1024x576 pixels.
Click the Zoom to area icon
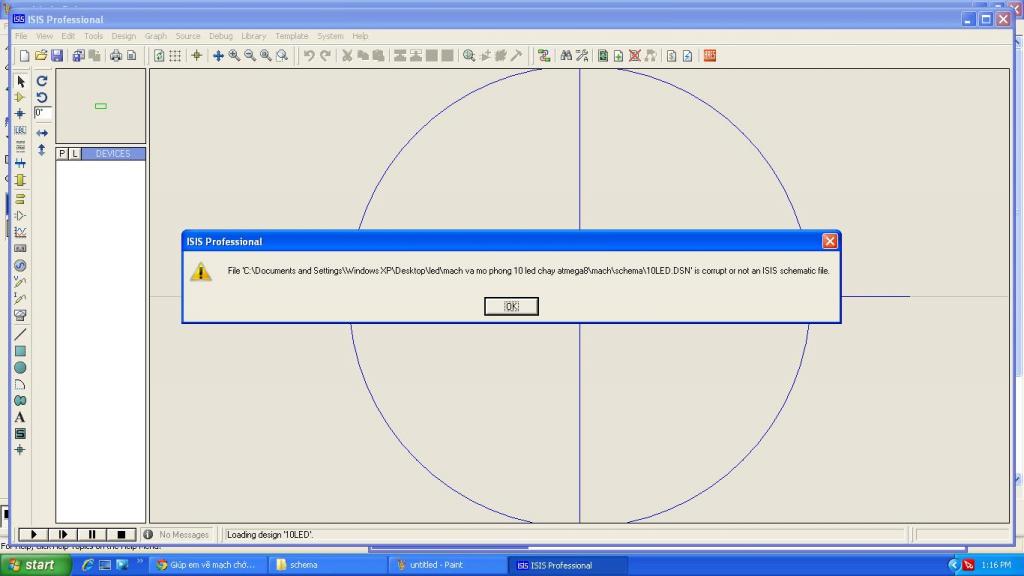(x=282, y=56)
